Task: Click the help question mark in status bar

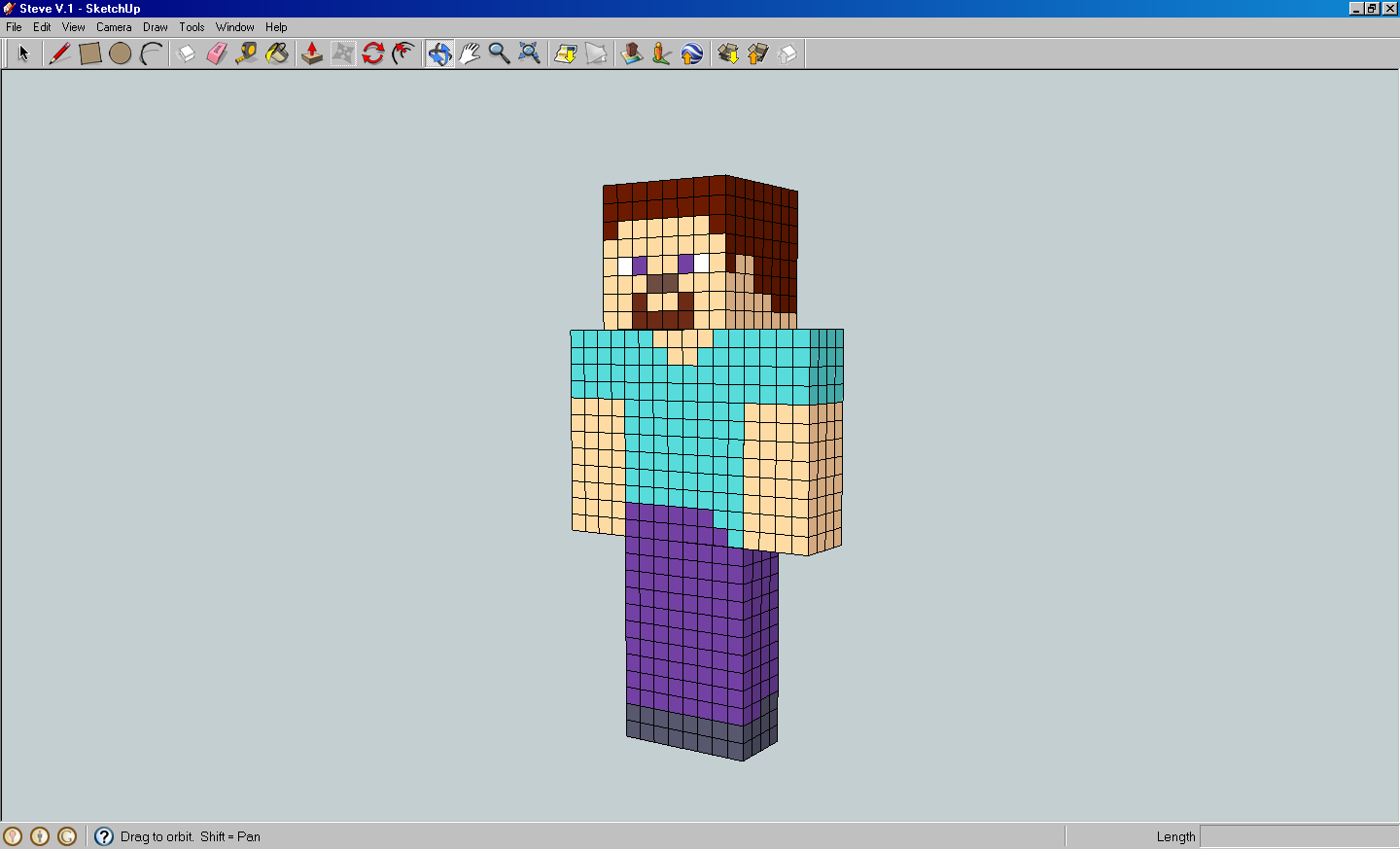Action: pyautogui.click(x=103, y=836)
